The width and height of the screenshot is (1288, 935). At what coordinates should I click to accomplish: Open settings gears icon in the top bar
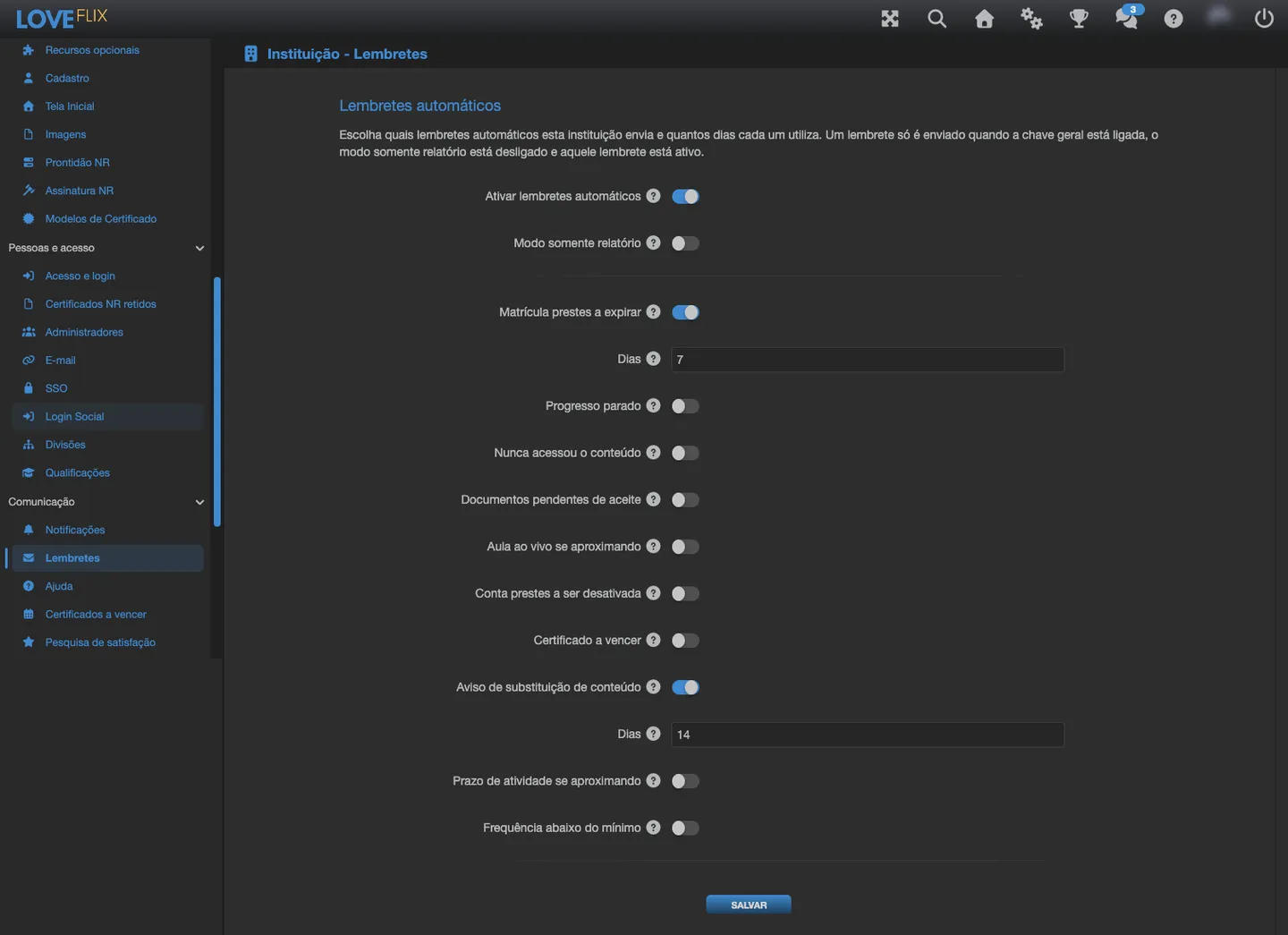click(x=1031, y=19)
